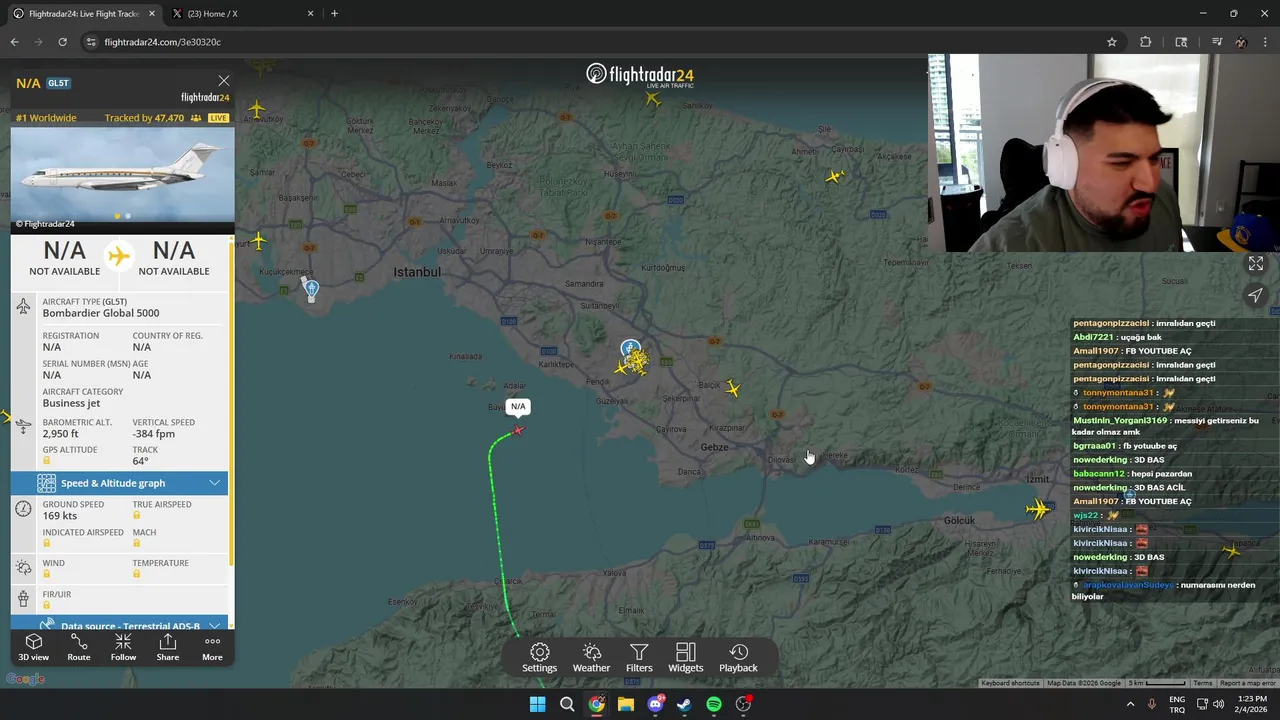The width and height of the screenshot is (1280, 720).
Task: Open the Chrome menu
Action: click(x=1266, y=42)
